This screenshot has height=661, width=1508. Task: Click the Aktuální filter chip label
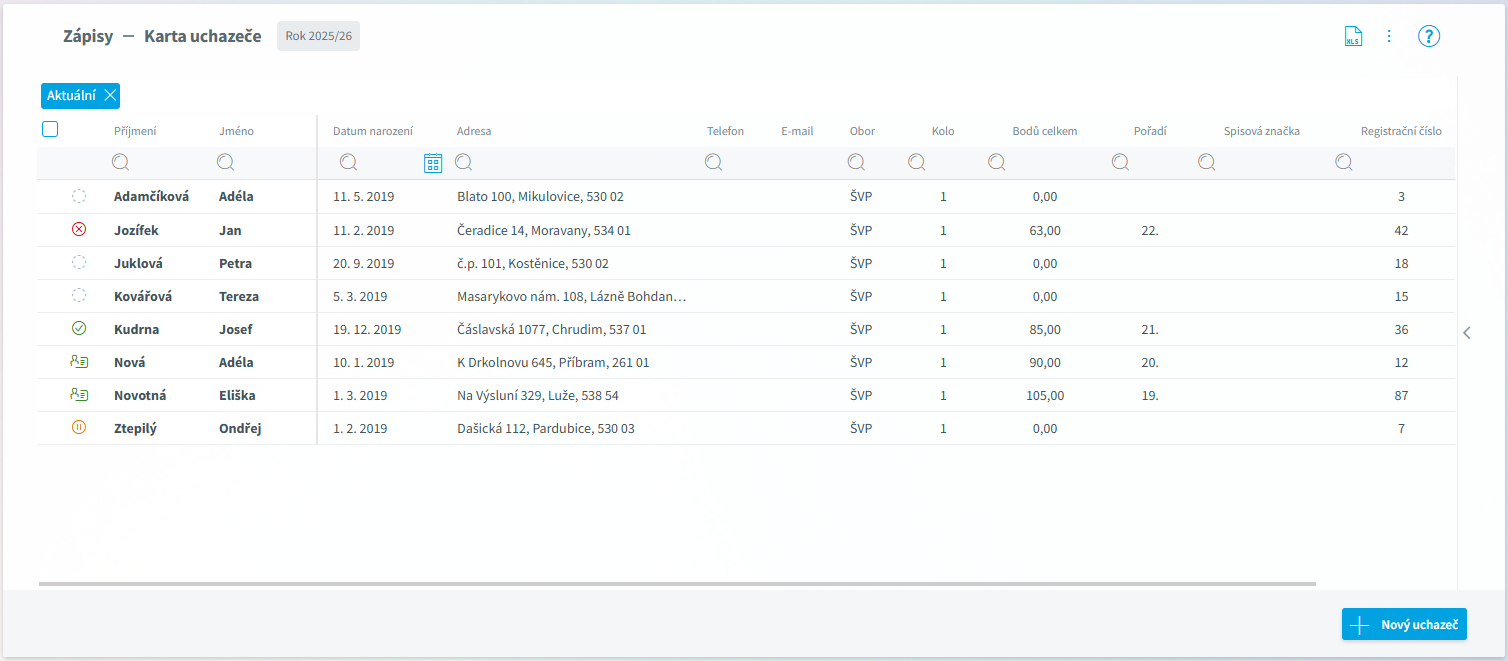(x=71, y=96)
